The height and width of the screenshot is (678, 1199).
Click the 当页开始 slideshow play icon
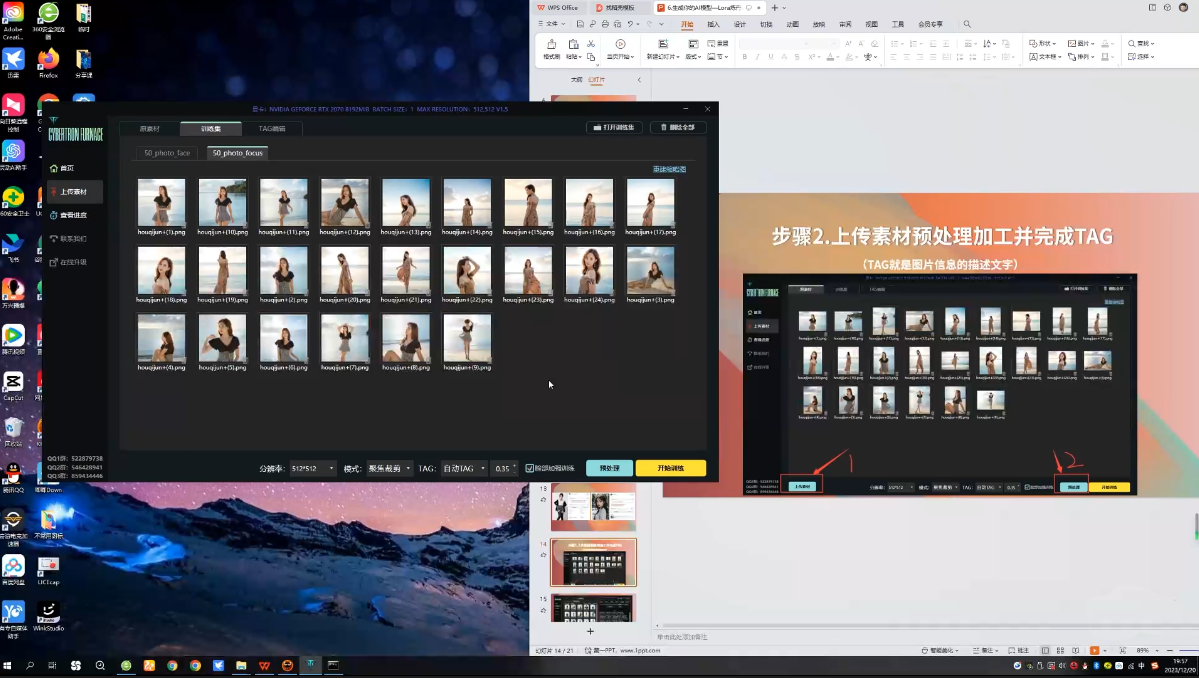pos(620,49)
